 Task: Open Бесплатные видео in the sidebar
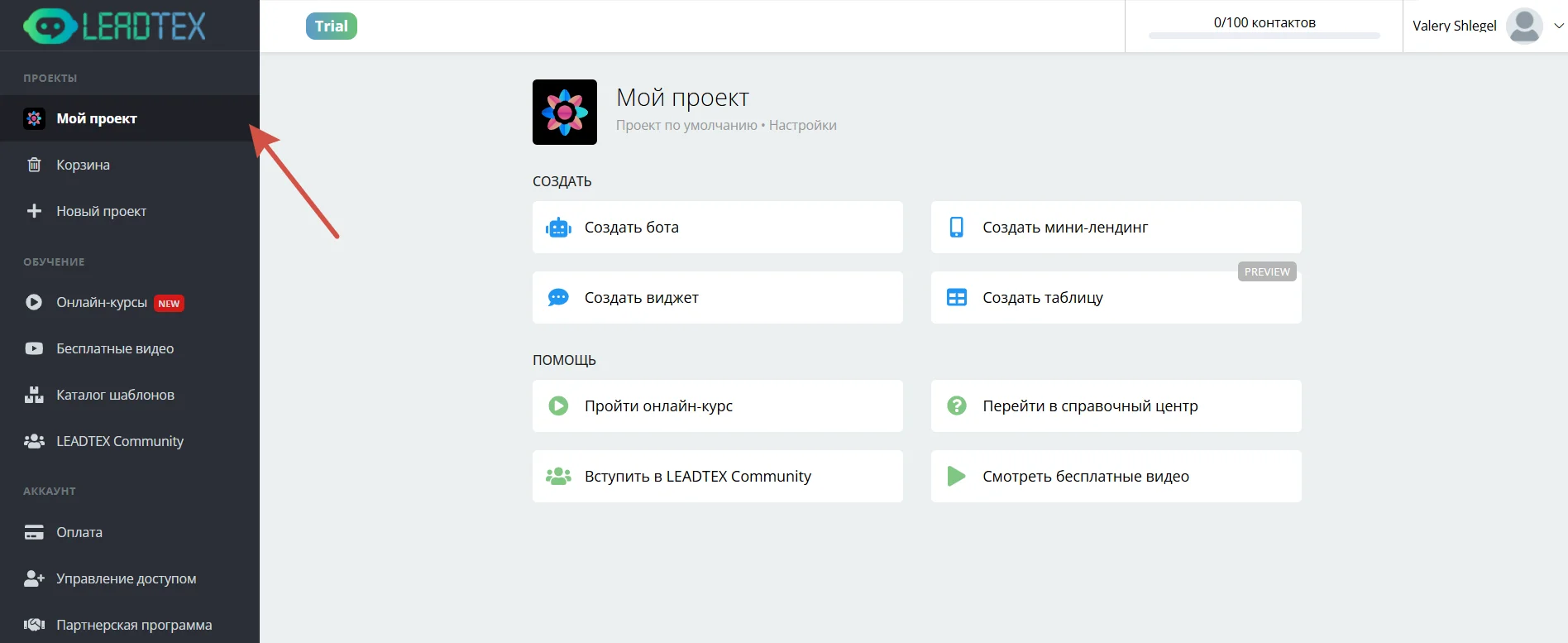click(x=130, y=348)
